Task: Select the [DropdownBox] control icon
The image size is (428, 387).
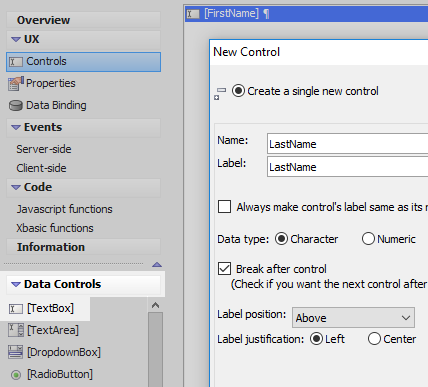Action: click(16, 352)
